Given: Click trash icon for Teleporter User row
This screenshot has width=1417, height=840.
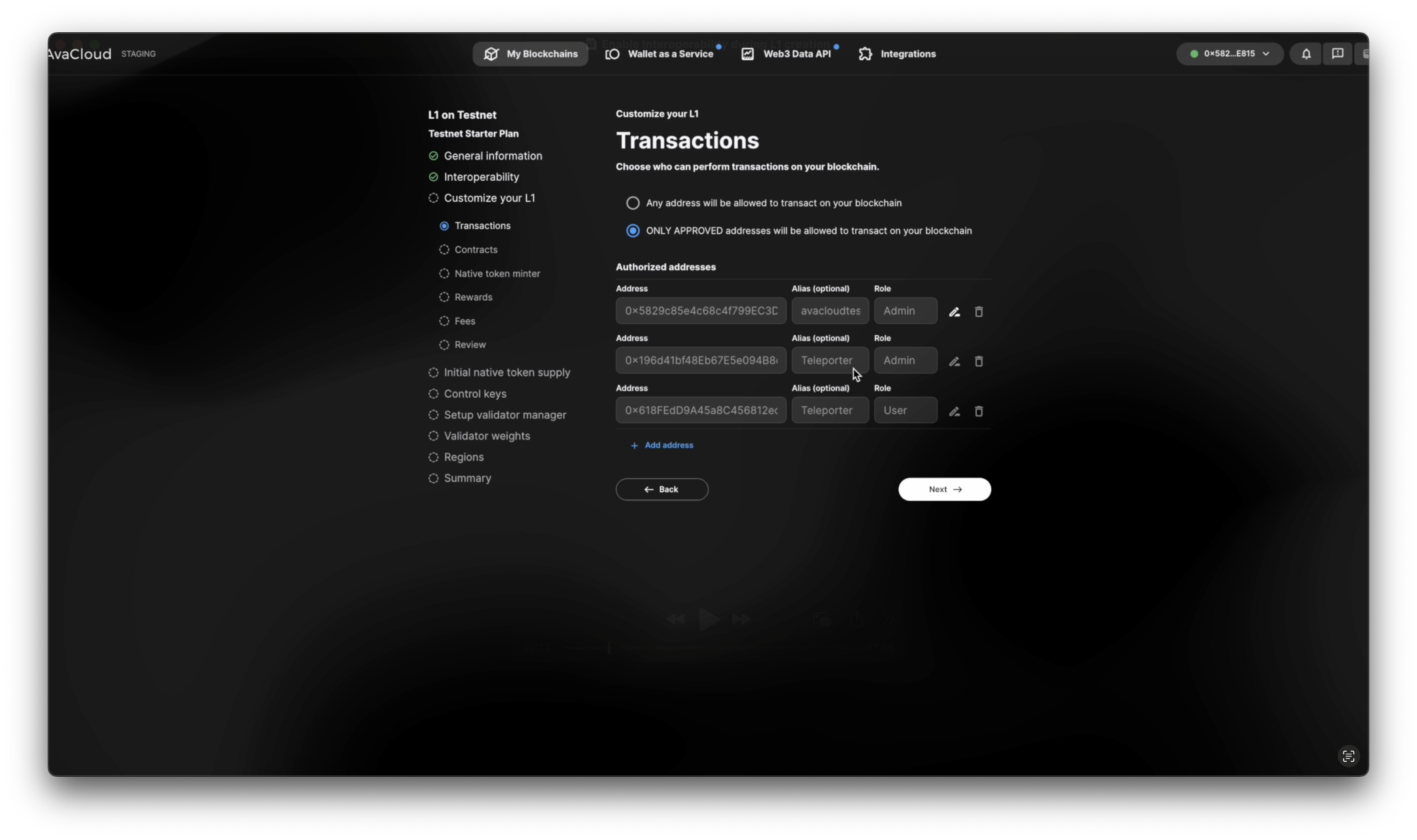Looking at the screenshot, I should 979,411.
